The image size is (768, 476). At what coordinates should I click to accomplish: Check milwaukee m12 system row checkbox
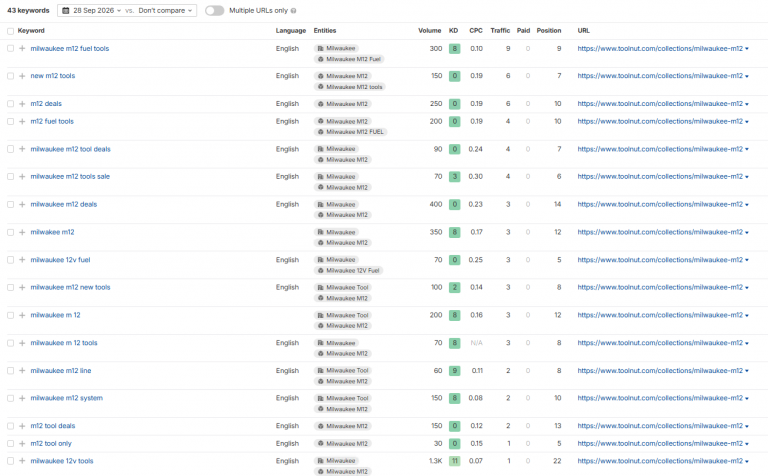pyautogui.click(x=10, y=398)
